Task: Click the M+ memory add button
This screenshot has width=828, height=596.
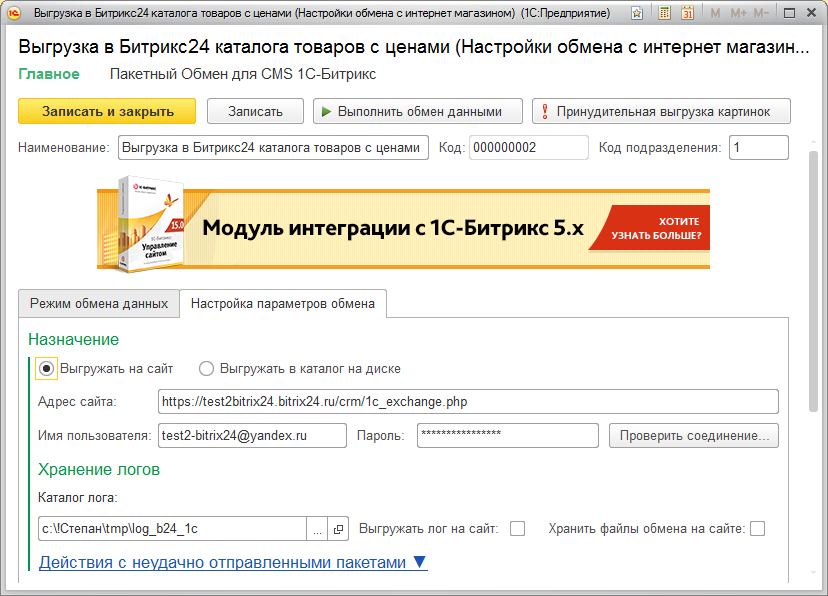Action: pyautogui.click(x=738, y=13)
